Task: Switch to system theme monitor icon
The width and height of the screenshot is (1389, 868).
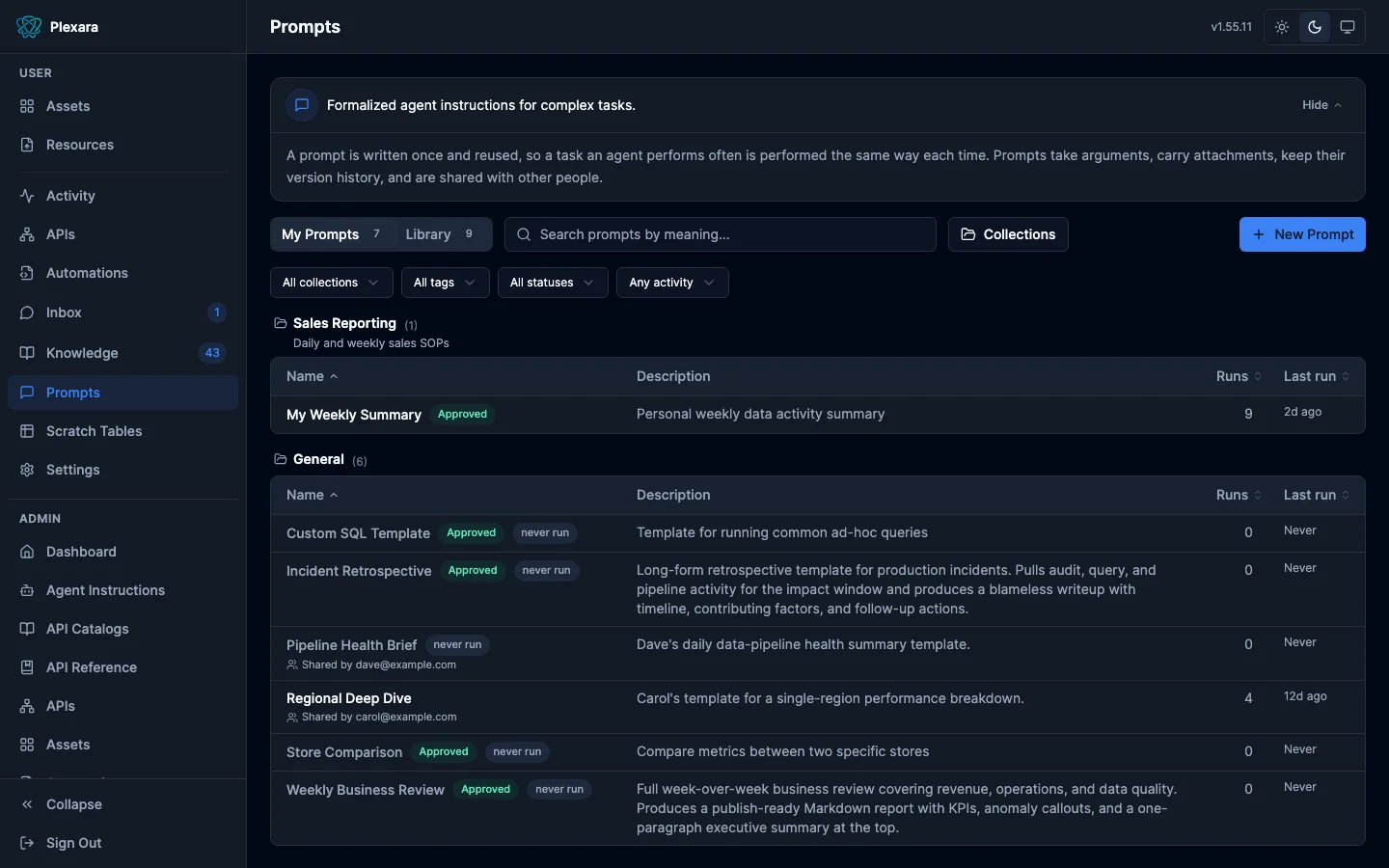Action: tap(1348, 27)
